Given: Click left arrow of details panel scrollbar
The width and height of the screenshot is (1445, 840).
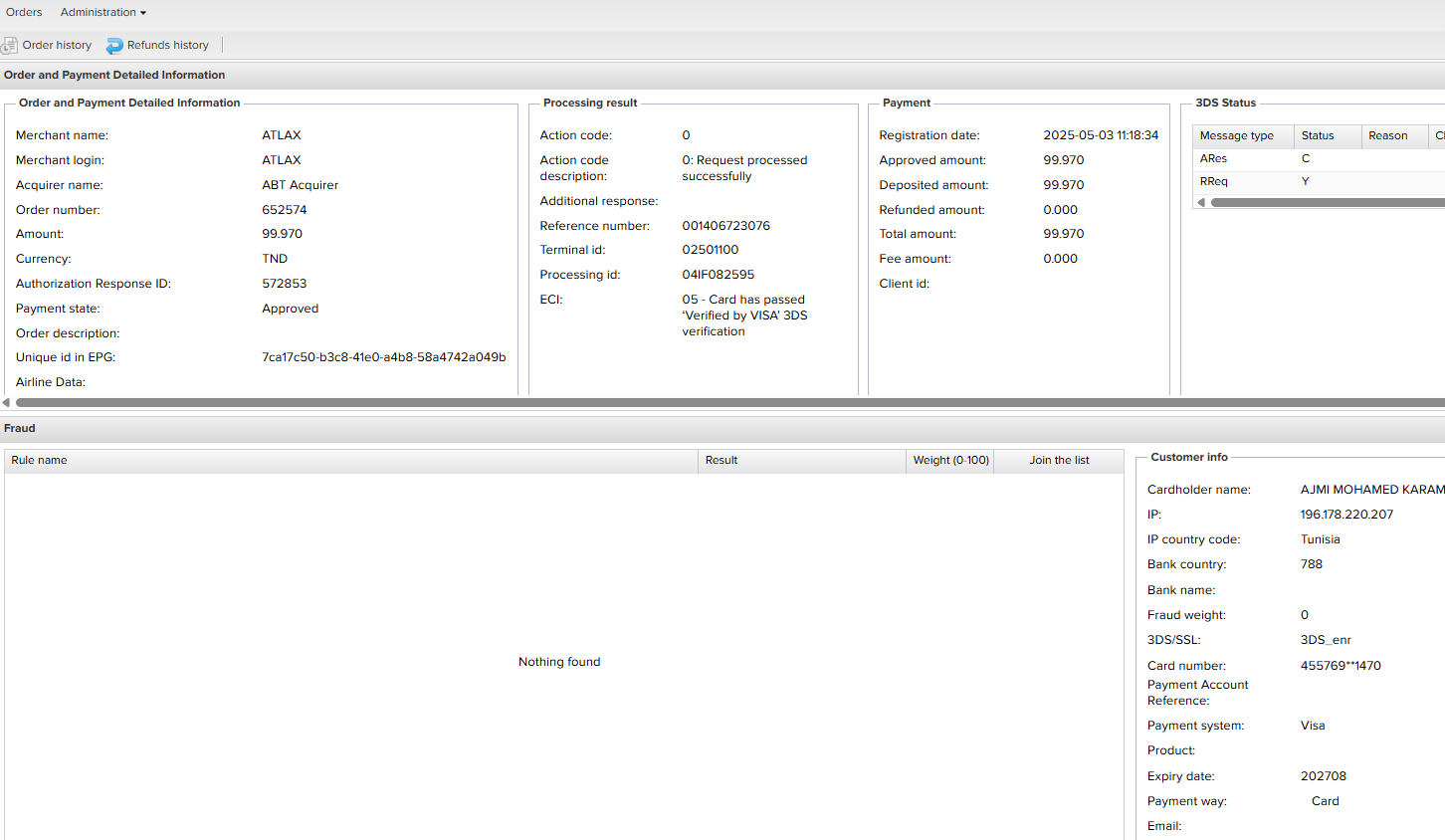Looking at the screenshot, I should (x=6, y=402).
